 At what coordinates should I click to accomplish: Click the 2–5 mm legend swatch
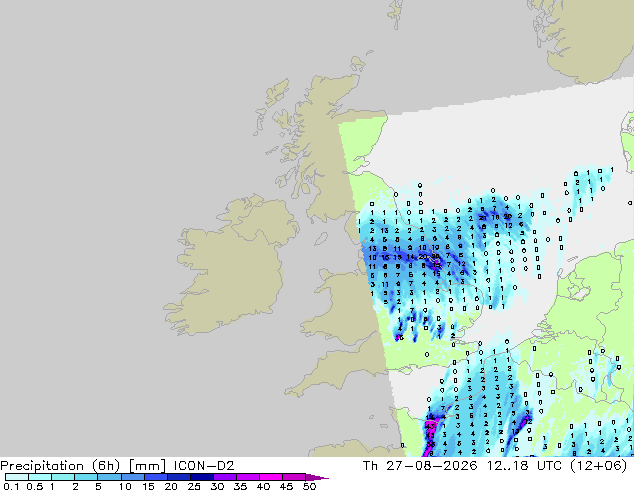pos(86,477)
